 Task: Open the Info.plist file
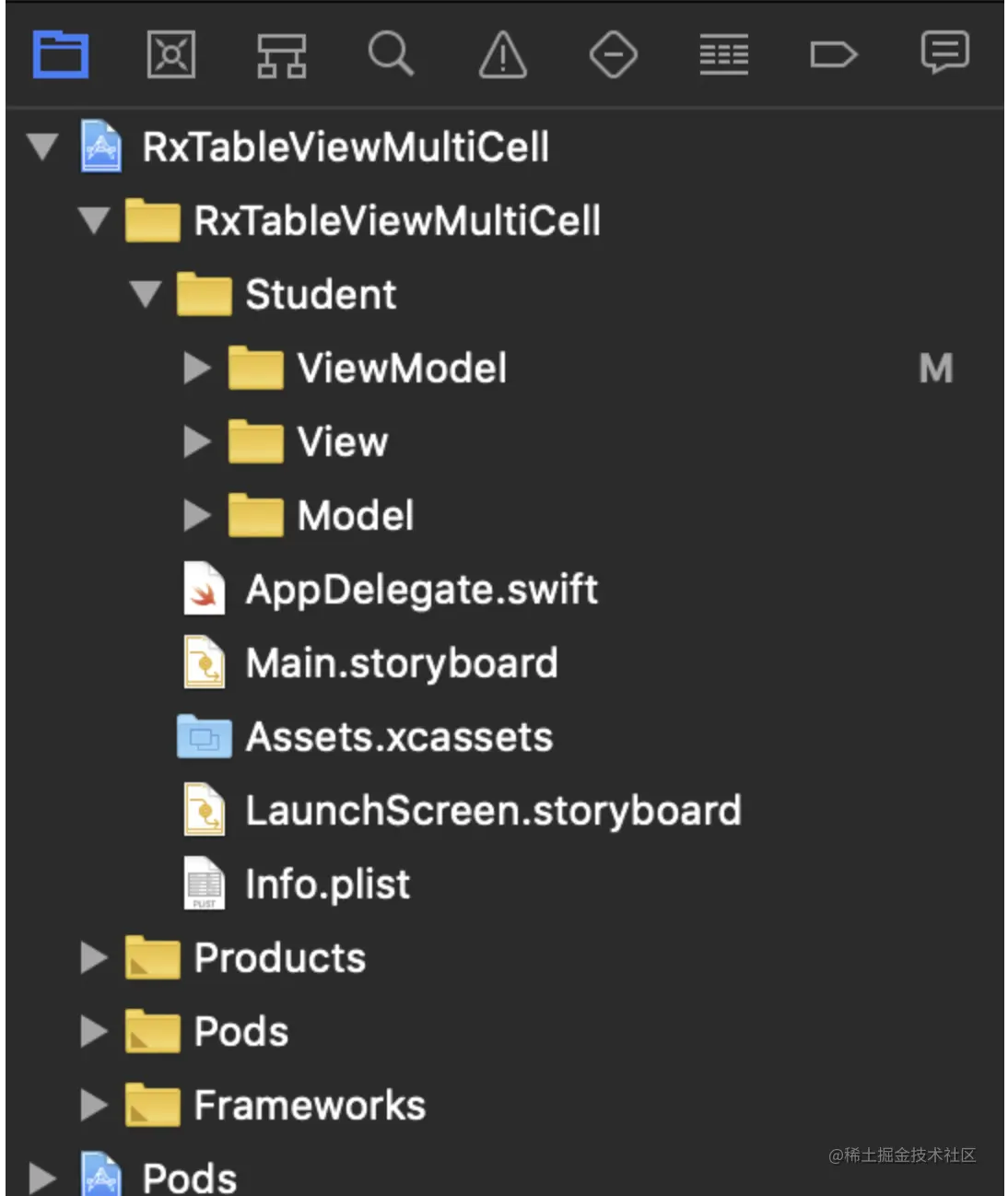pos(327,885)
